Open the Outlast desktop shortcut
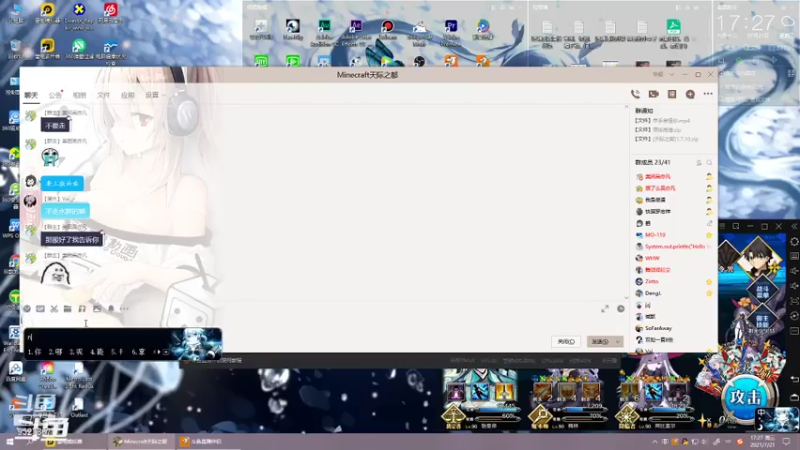800x450 pixels. coord(79,407)
